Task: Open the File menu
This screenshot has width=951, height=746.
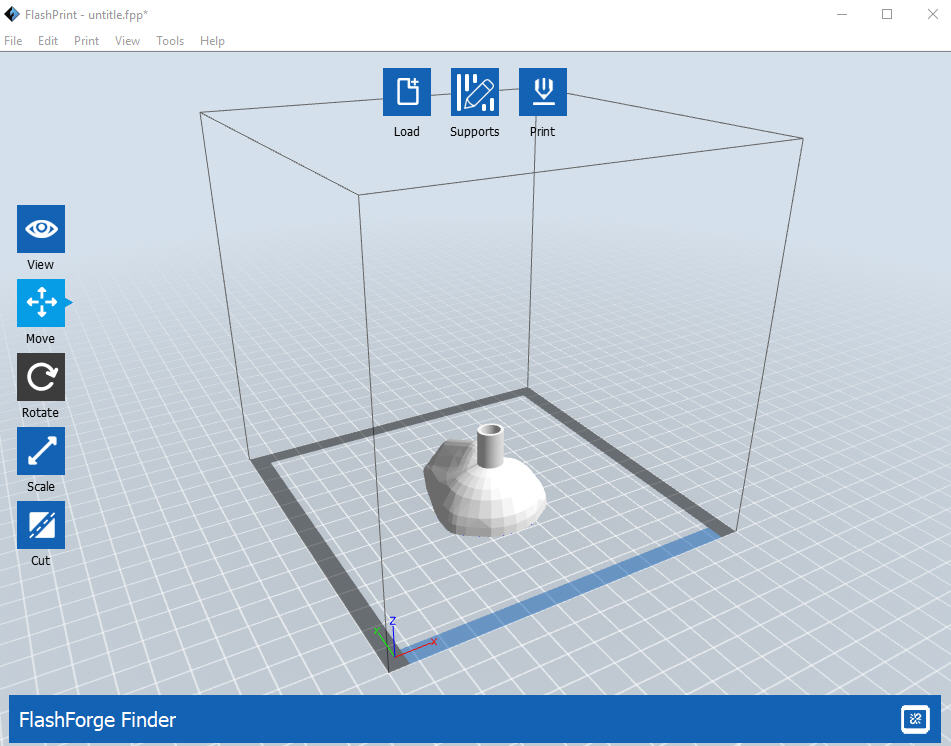Action: point(13,41)
